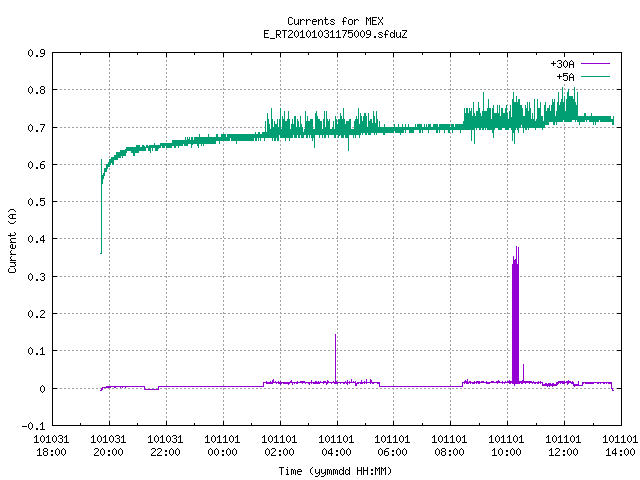Image resolution: width=640 pixels, height=480 pixels.
Task: Click the purple +30A spike near 04:00
Action: point(336,358)
